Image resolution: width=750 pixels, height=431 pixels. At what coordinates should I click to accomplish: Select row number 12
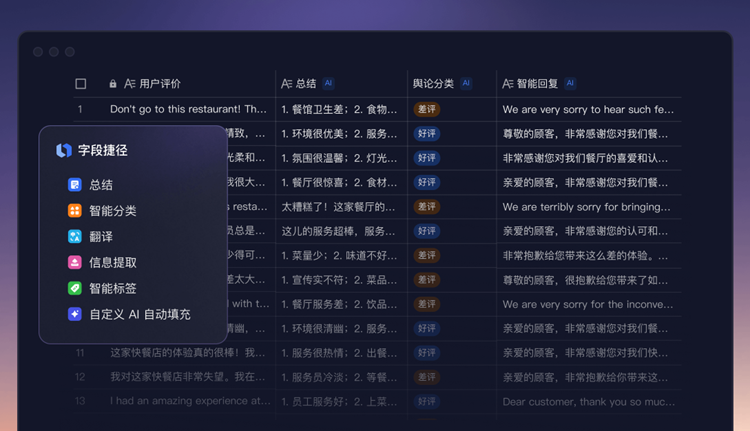point(80,377)
